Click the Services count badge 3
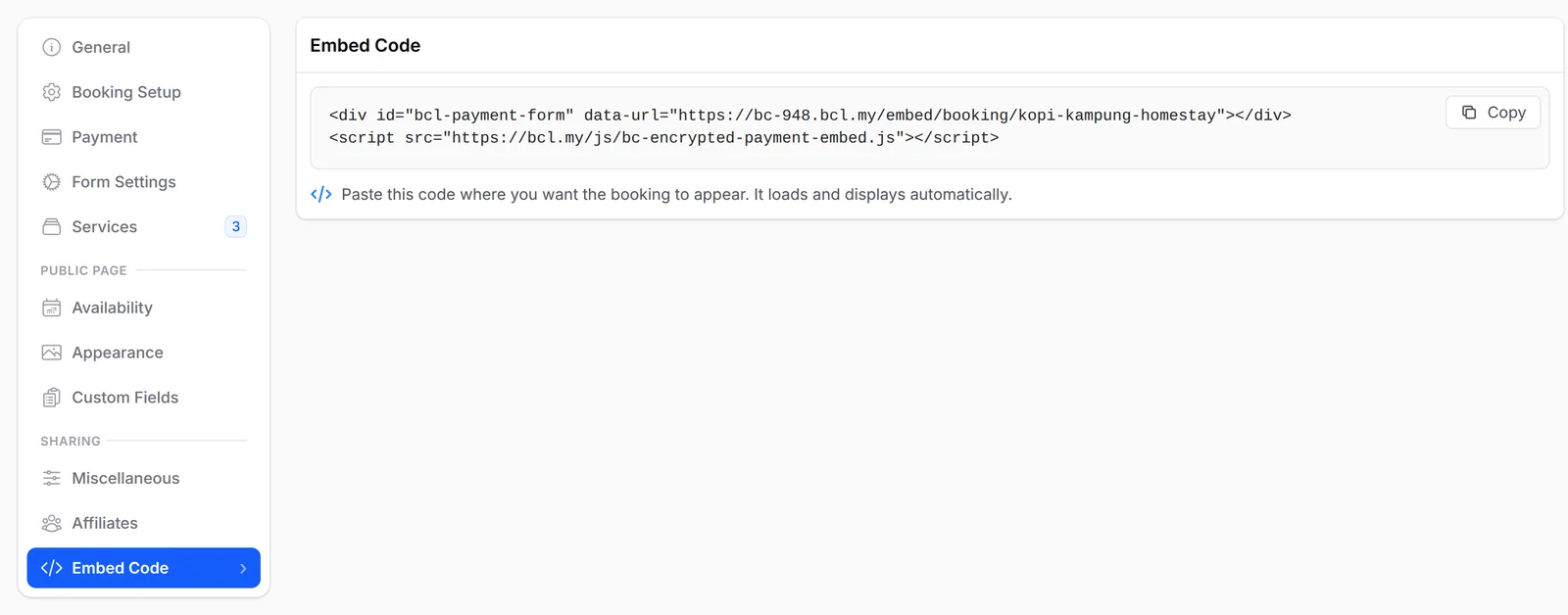The height and width of the screenshot is (615, 1568). pyautogui.click(x=235, y=226)
